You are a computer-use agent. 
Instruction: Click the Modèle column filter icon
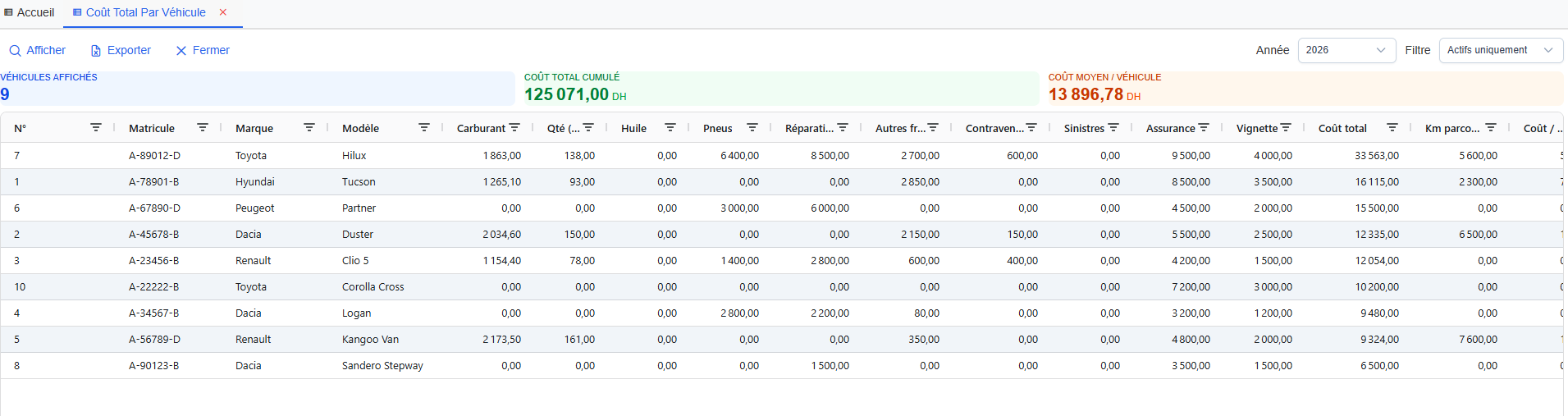click(424, 128)
